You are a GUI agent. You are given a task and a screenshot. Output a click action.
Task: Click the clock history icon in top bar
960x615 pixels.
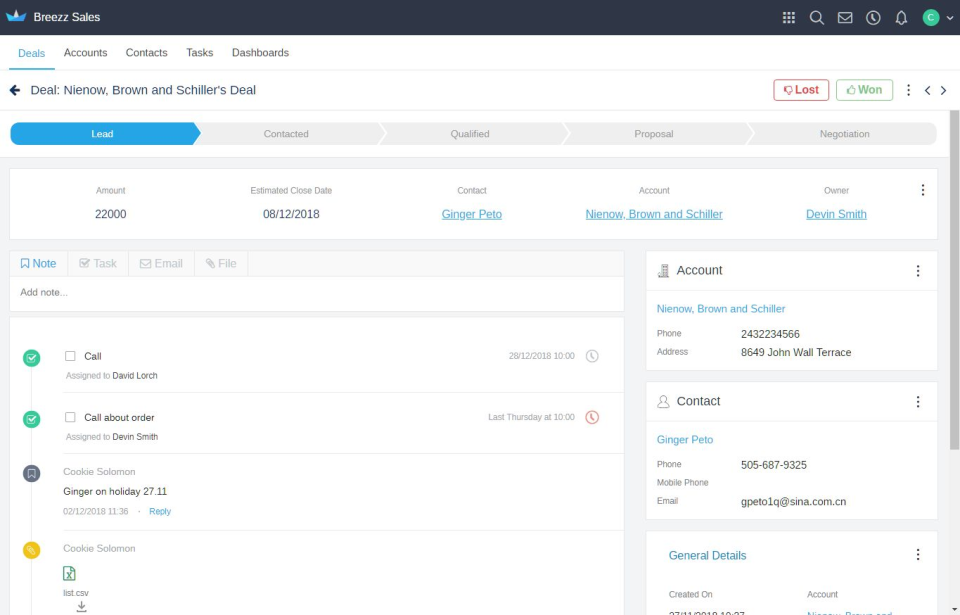click(873, 17)
